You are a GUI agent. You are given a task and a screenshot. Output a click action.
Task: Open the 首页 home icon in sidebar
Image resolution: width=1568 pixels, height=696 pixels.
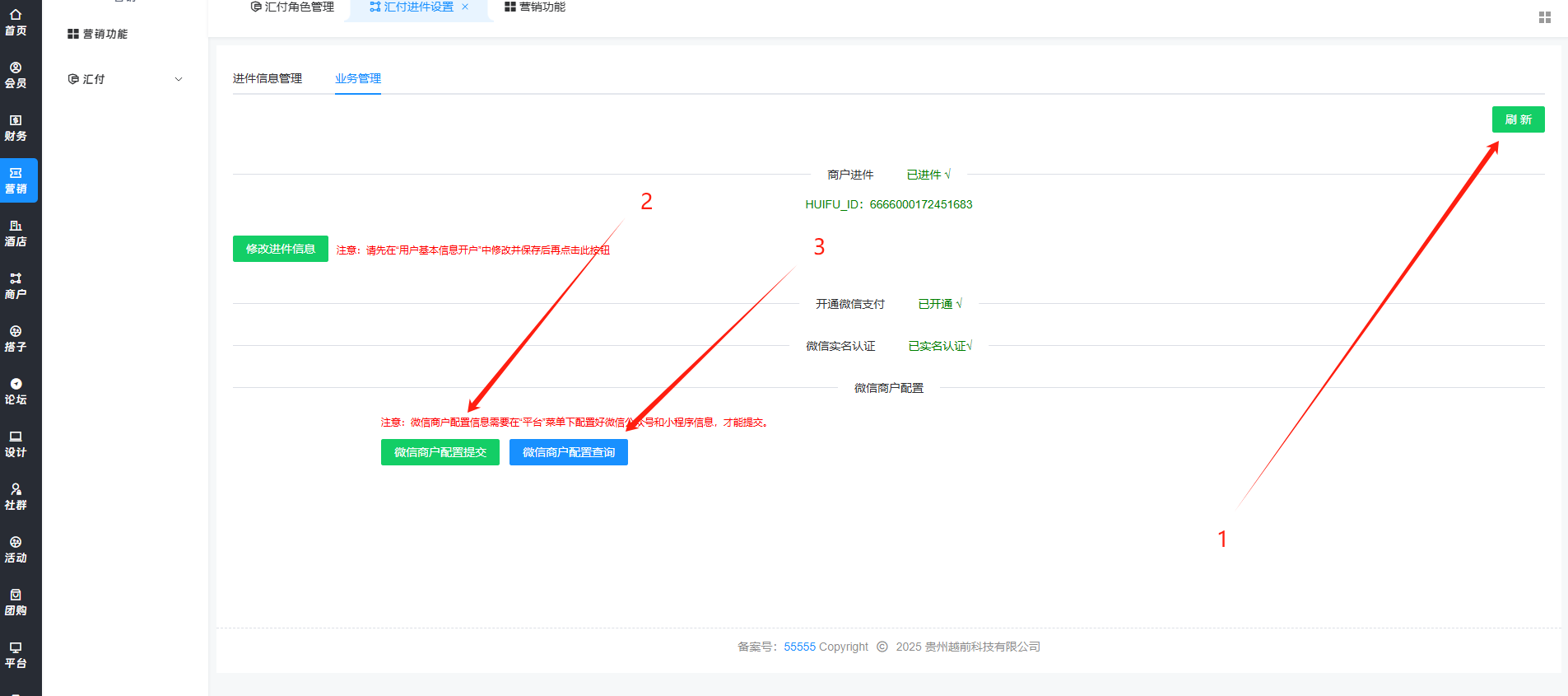[x=16, y=22]
